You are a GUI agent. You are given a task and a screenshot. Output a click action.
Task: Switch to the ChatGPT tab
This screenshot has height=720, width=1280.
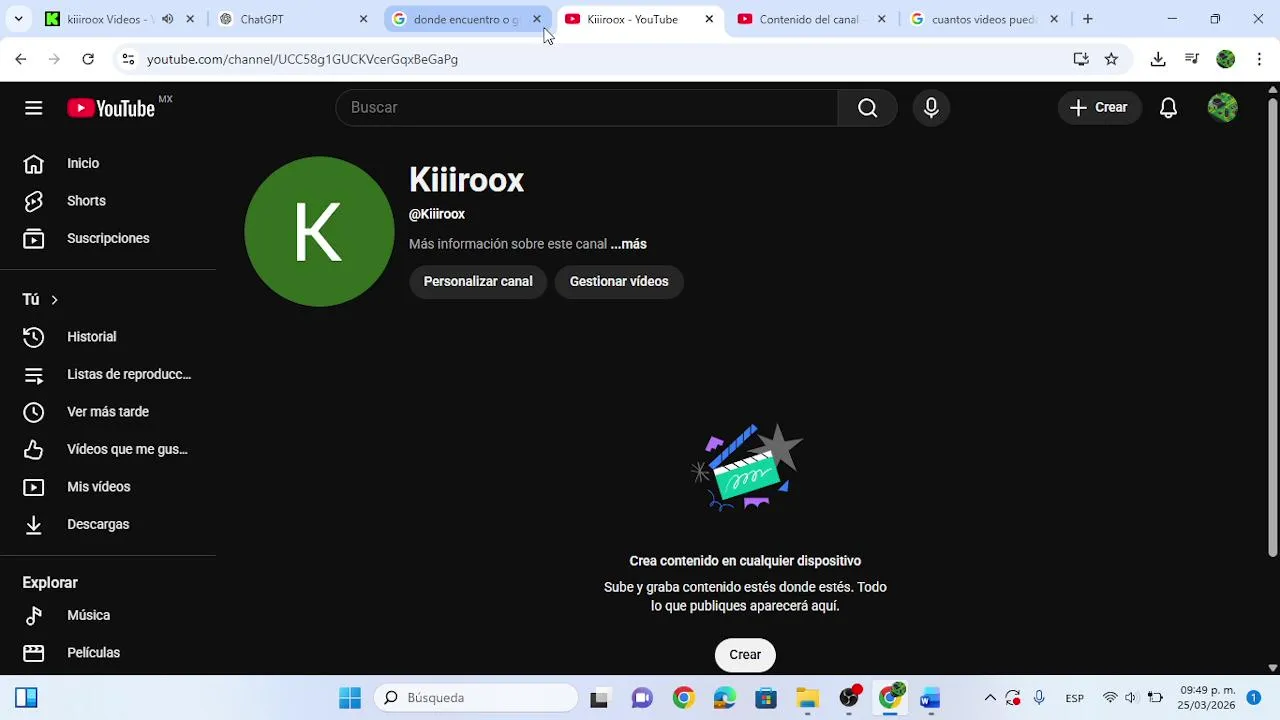293,19
